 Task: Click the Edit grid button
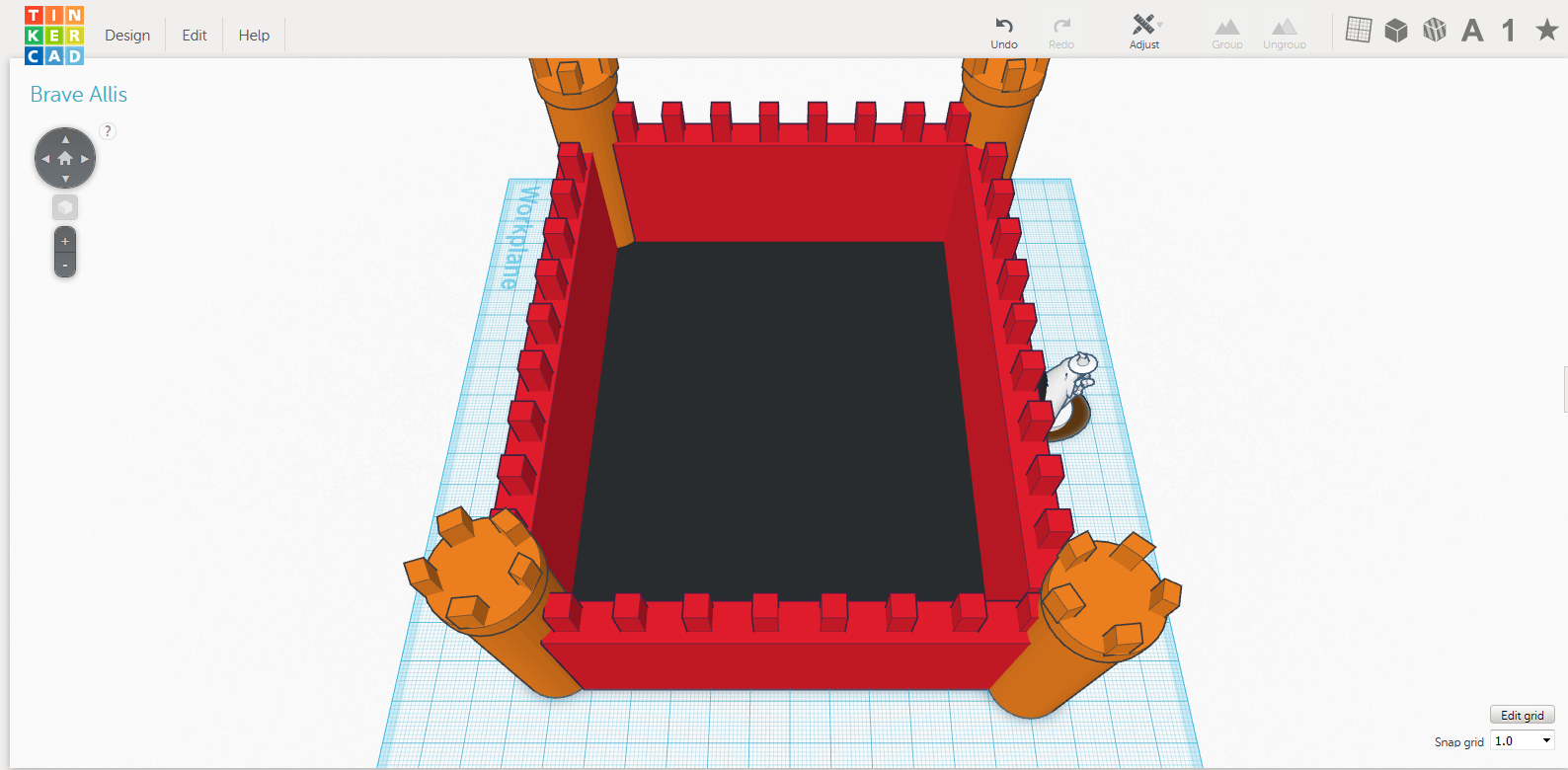(x=1522, y=715)
